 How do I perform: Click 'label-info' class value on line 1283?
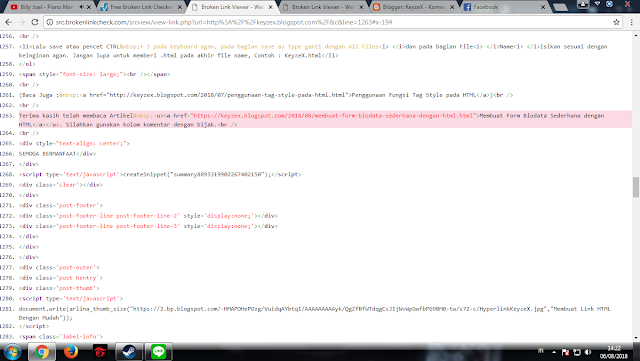click(x=81, y=336)
